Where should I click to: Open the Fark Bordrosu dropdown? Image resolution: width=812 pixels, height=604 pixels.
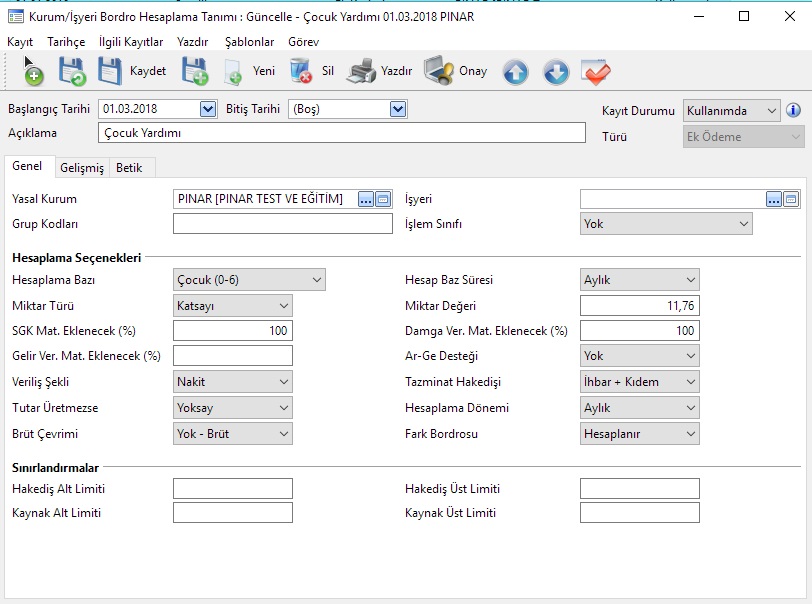point(640,434)
